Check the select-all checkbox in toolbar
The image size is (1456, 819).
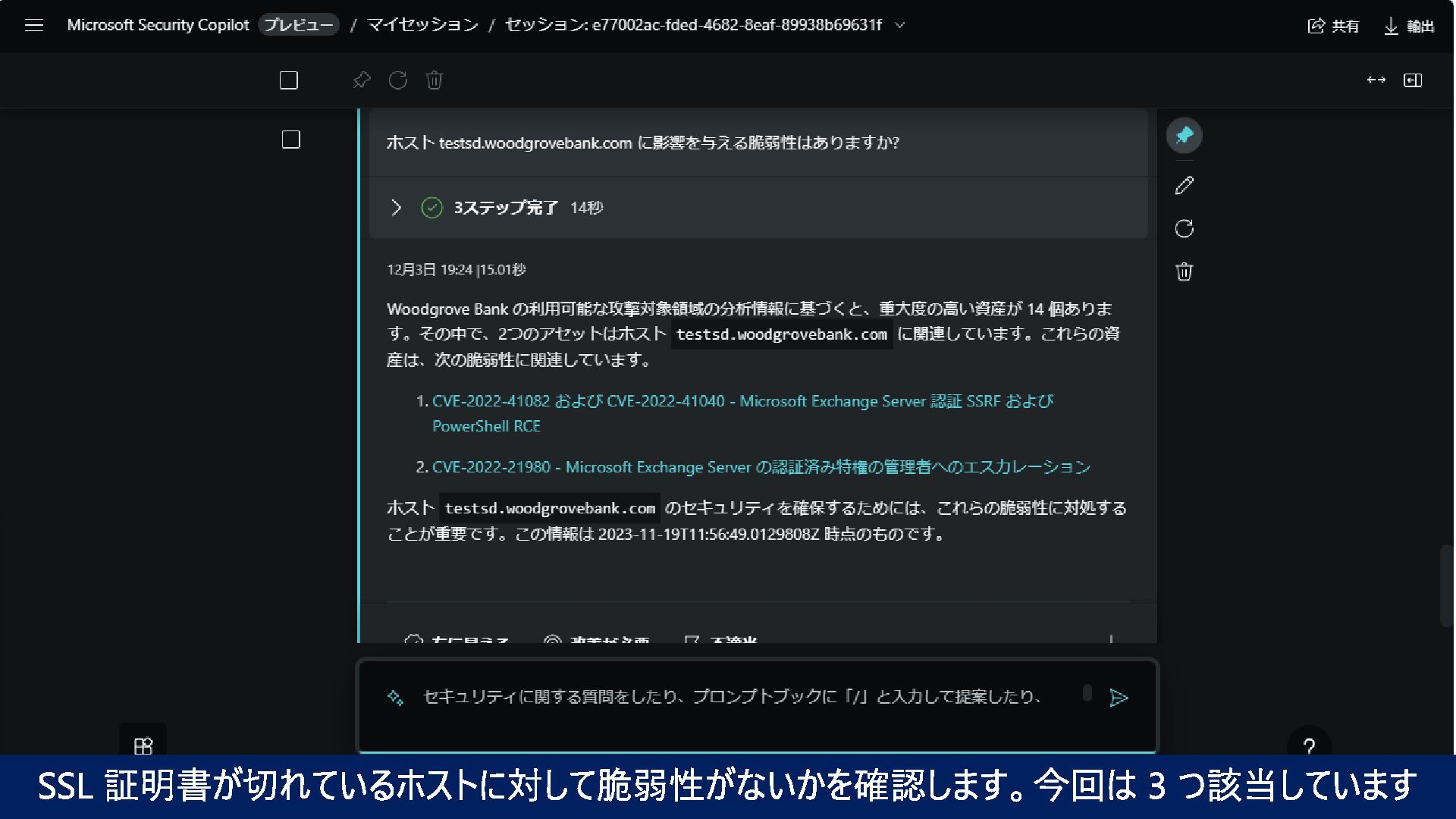point(289,80)
